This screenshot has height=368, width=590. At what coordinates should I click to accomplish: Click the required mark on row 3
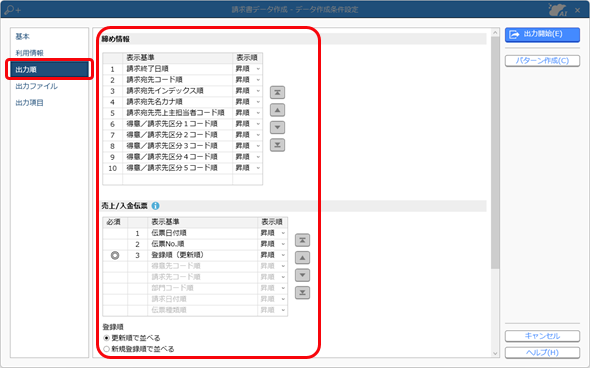click(x=115, y=255)
